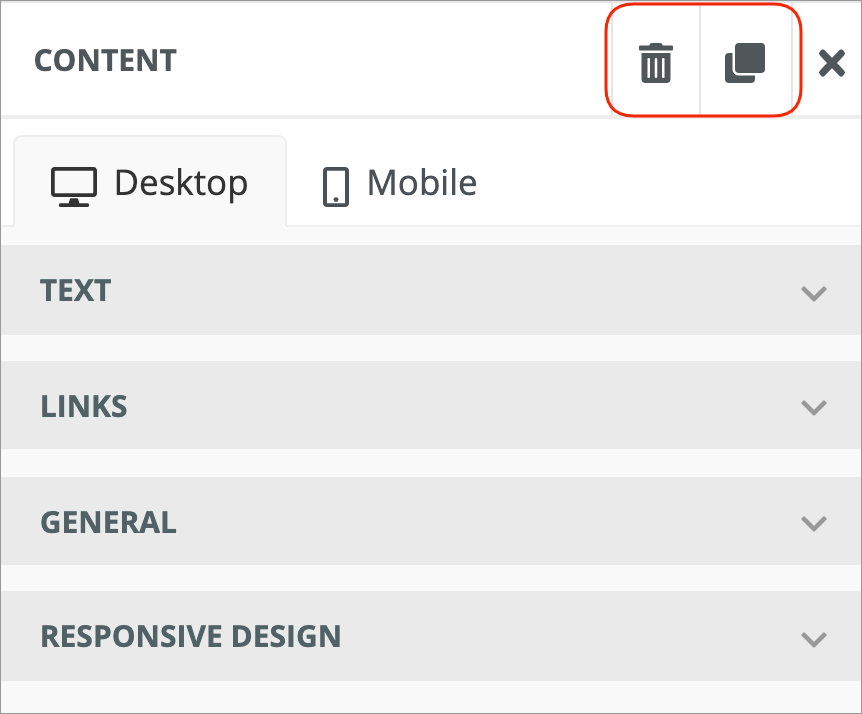Delete this content block
The width and height of the screenshot is (862, 714).
(655, 64)
